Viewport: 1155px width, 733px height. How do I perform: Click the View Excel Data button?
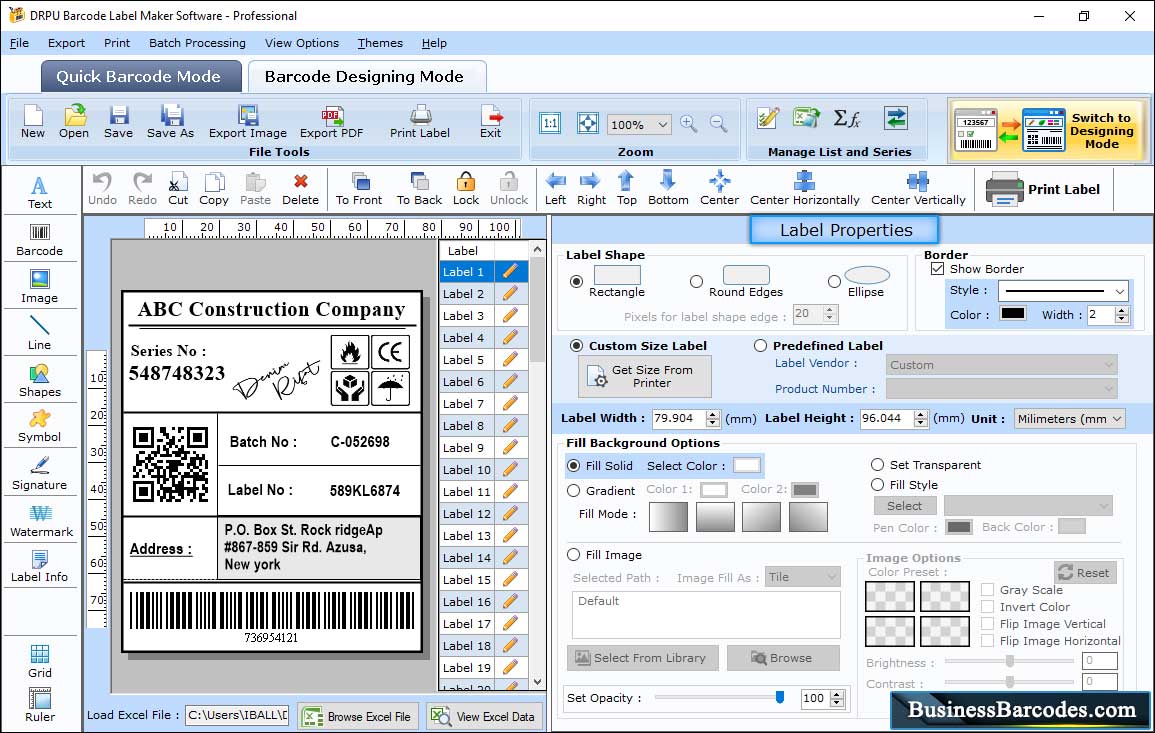[x=483, y=716]
